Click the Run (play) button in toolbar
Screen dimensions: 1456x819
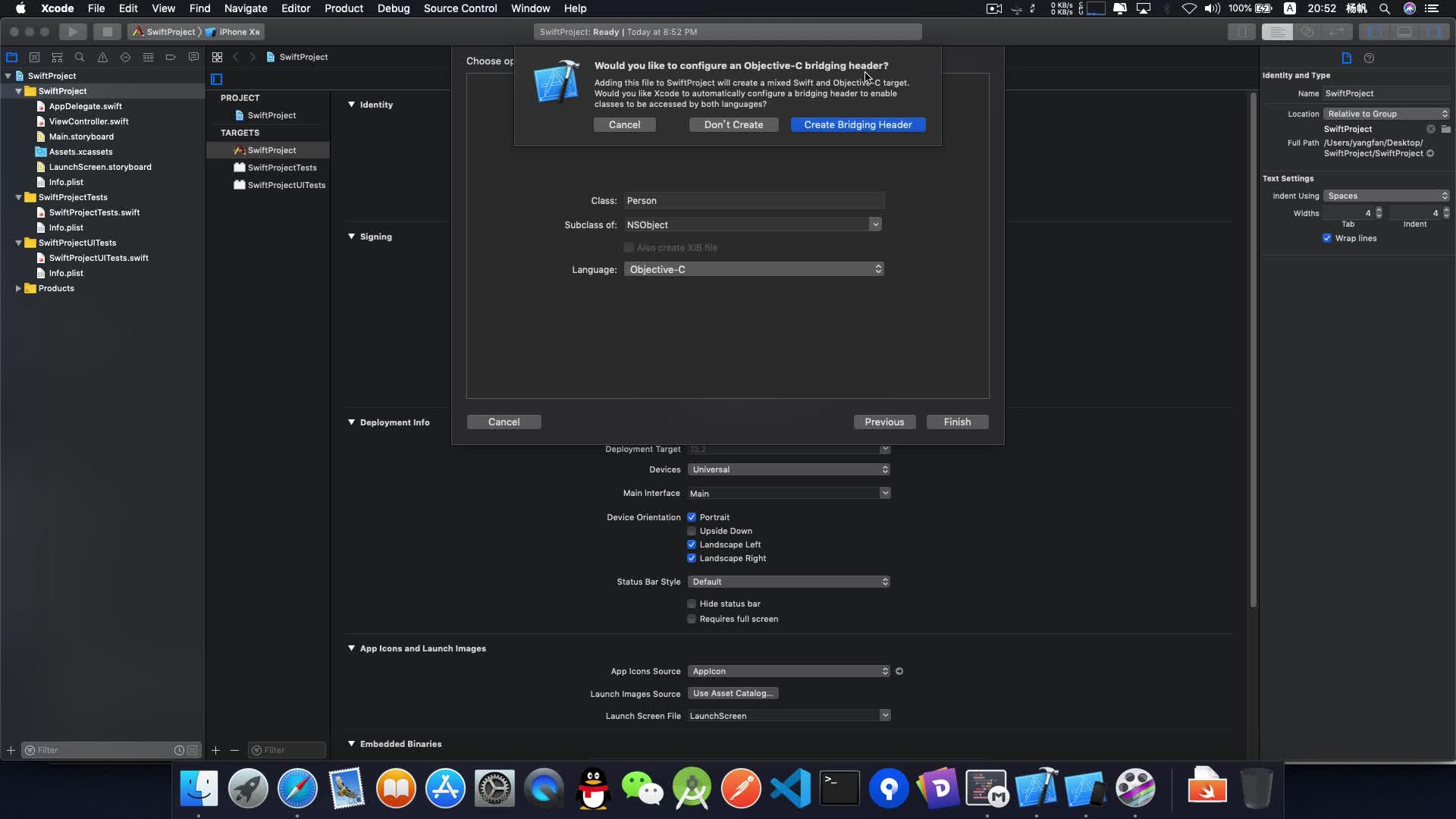(x=73, y=32)
